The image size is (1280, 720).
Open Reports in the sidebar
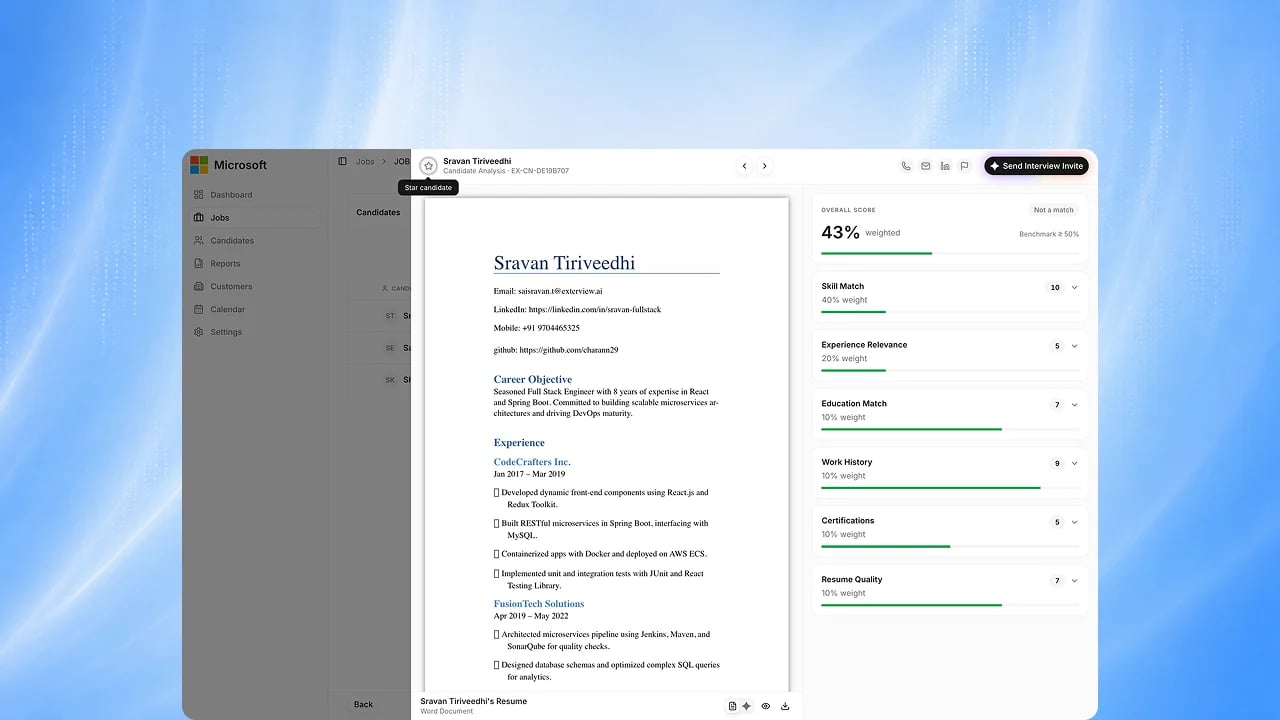256,264
